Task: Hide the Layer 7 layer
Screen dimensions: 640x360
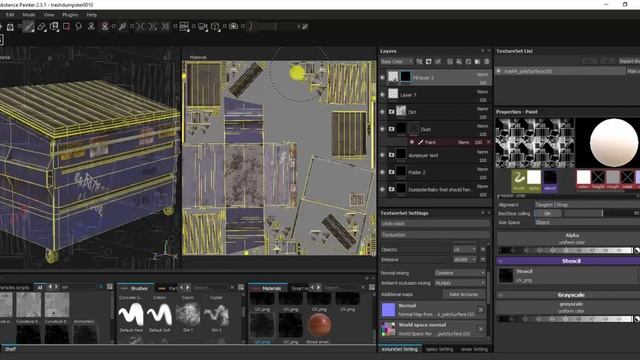Action: (x=382, y=95)
